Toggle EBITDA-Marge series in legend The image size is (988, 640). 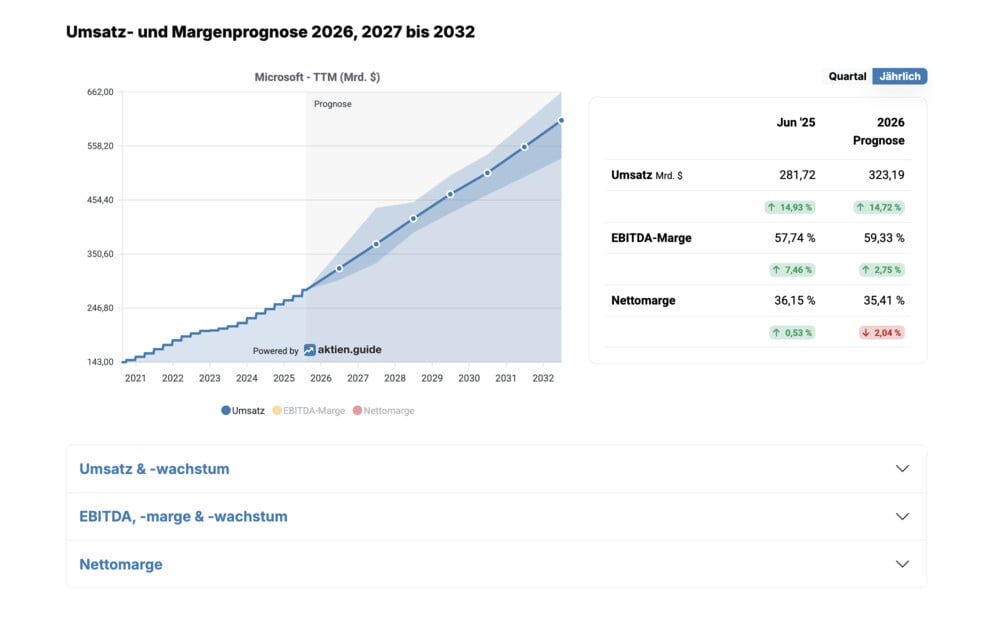309,411
